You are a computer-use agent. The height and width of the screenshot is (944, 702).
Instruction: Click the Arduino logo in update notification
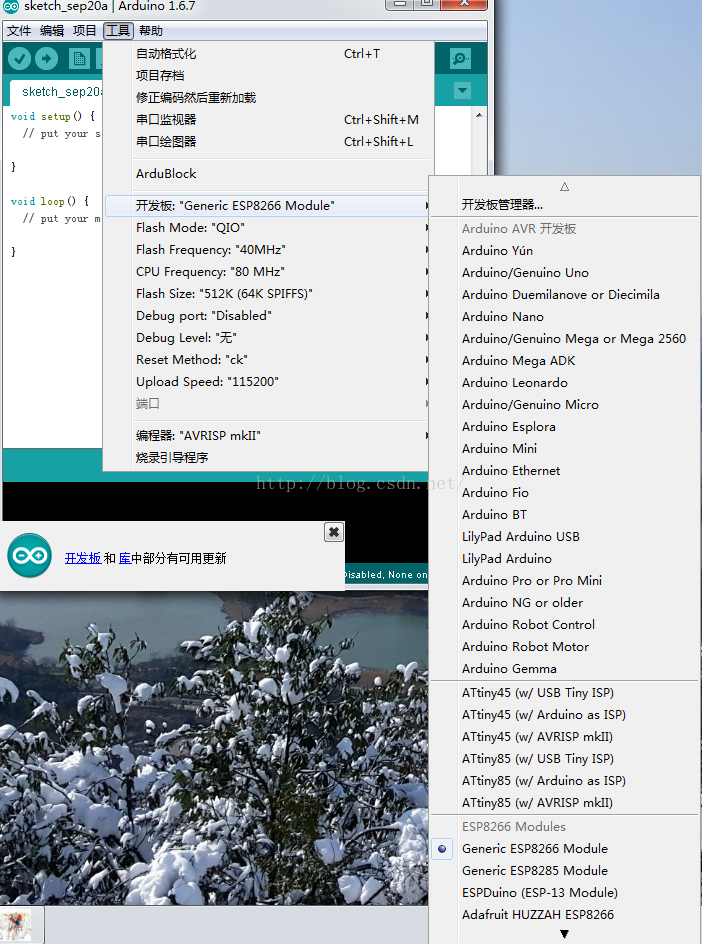[30, 556]
